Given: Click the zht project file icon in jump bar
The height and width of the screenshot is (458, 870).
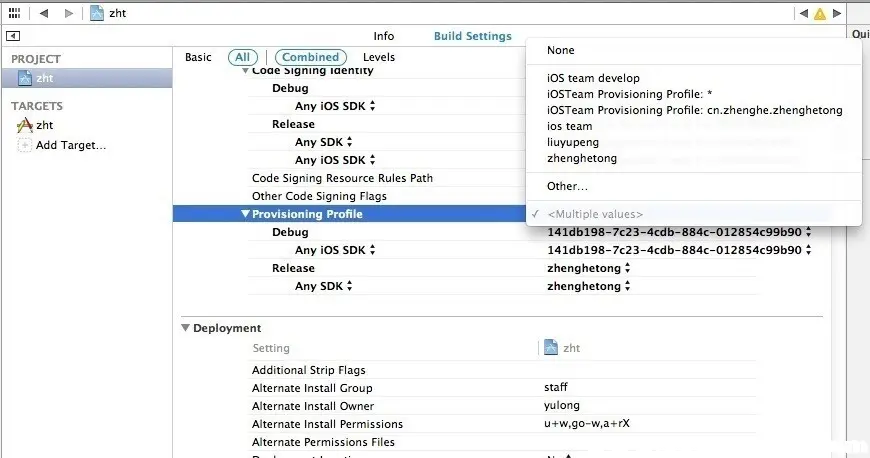Looking at the screenshot, I should [x=97, y=13].
